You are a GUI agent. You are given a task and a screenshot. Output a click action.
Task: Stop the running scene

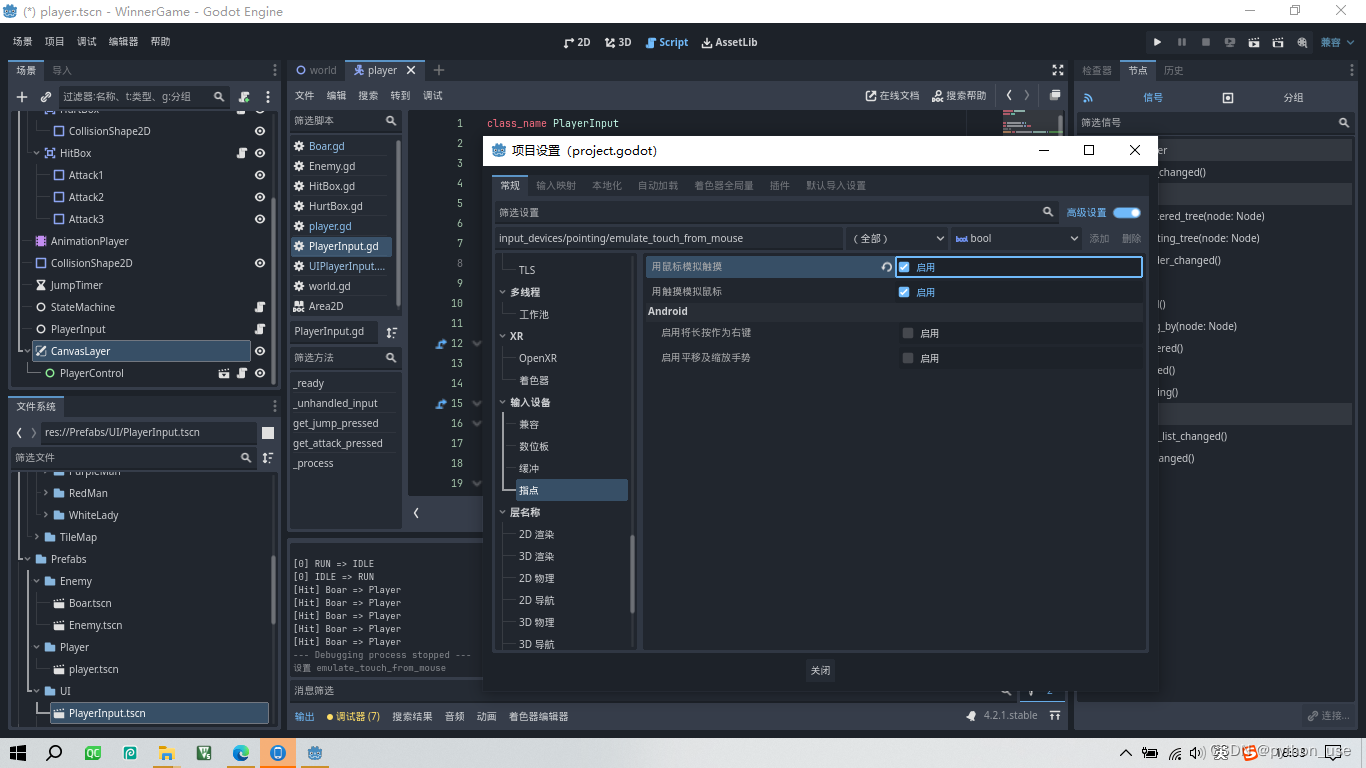pyautogui.click(x=1205, y=42)
